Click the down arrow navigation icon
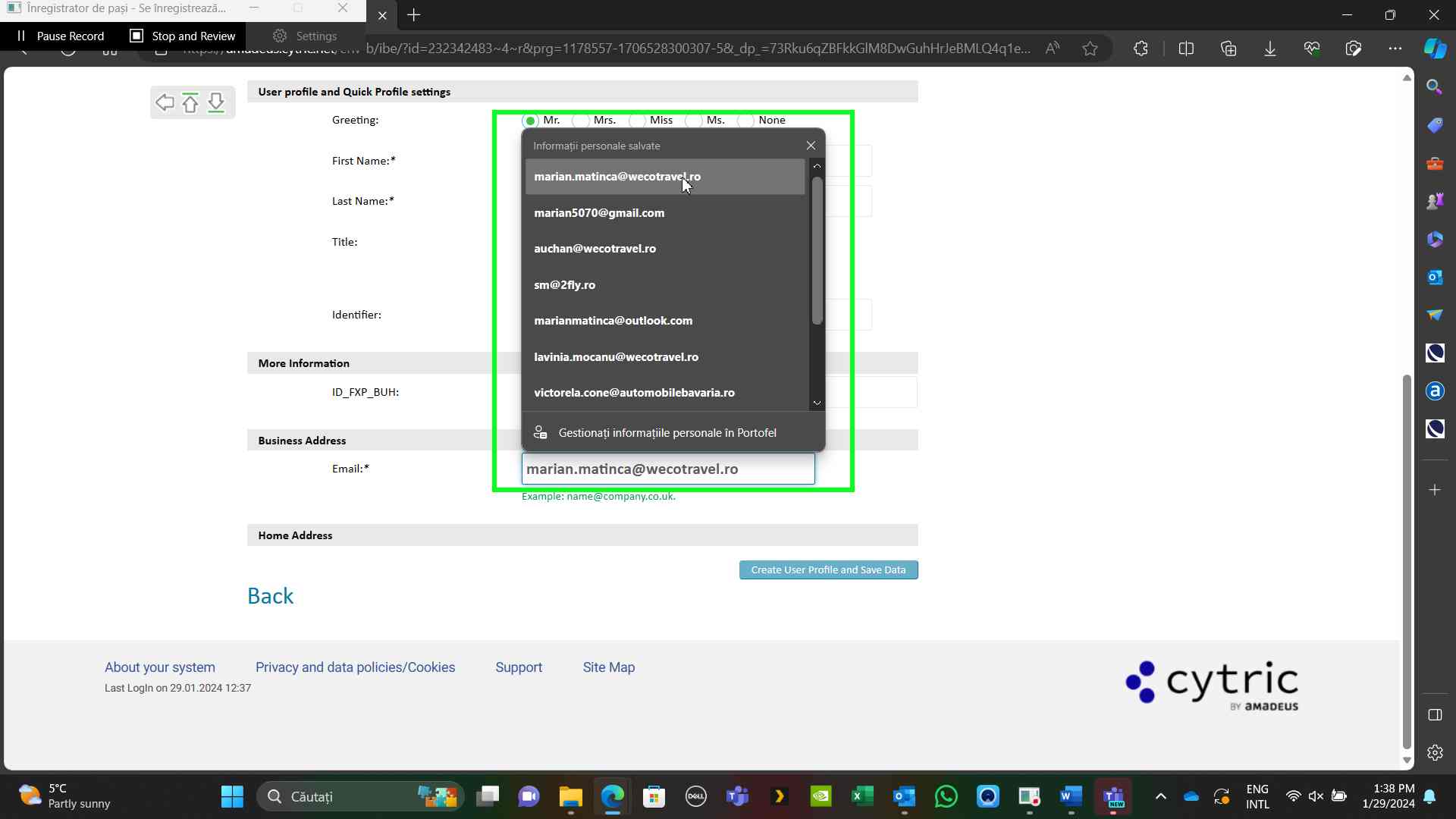The height and width of the screenshot is (819, 1456). (216, 102)
